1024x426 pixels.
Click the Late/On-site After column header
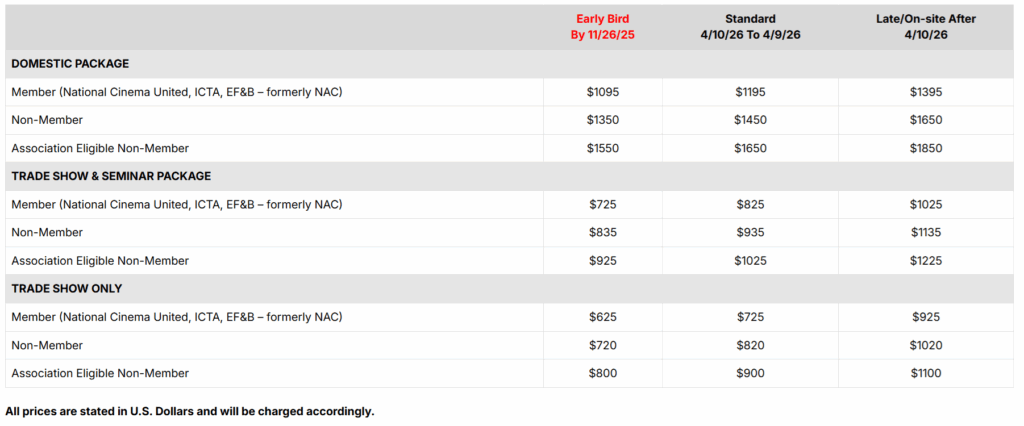point(926,27)
